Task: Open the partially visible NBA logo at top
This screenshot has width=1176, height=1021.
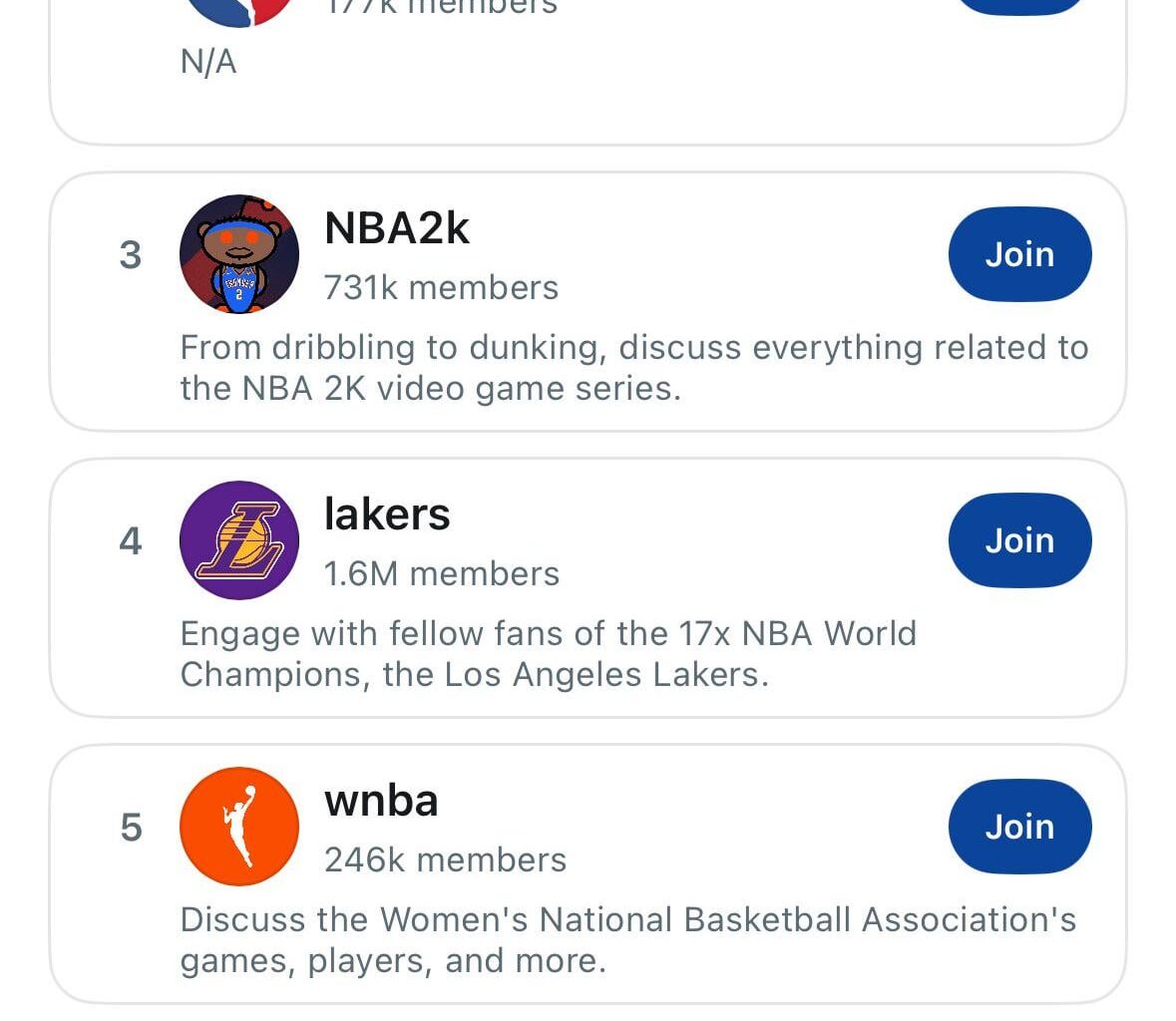Action: click(x=239, y=8)
